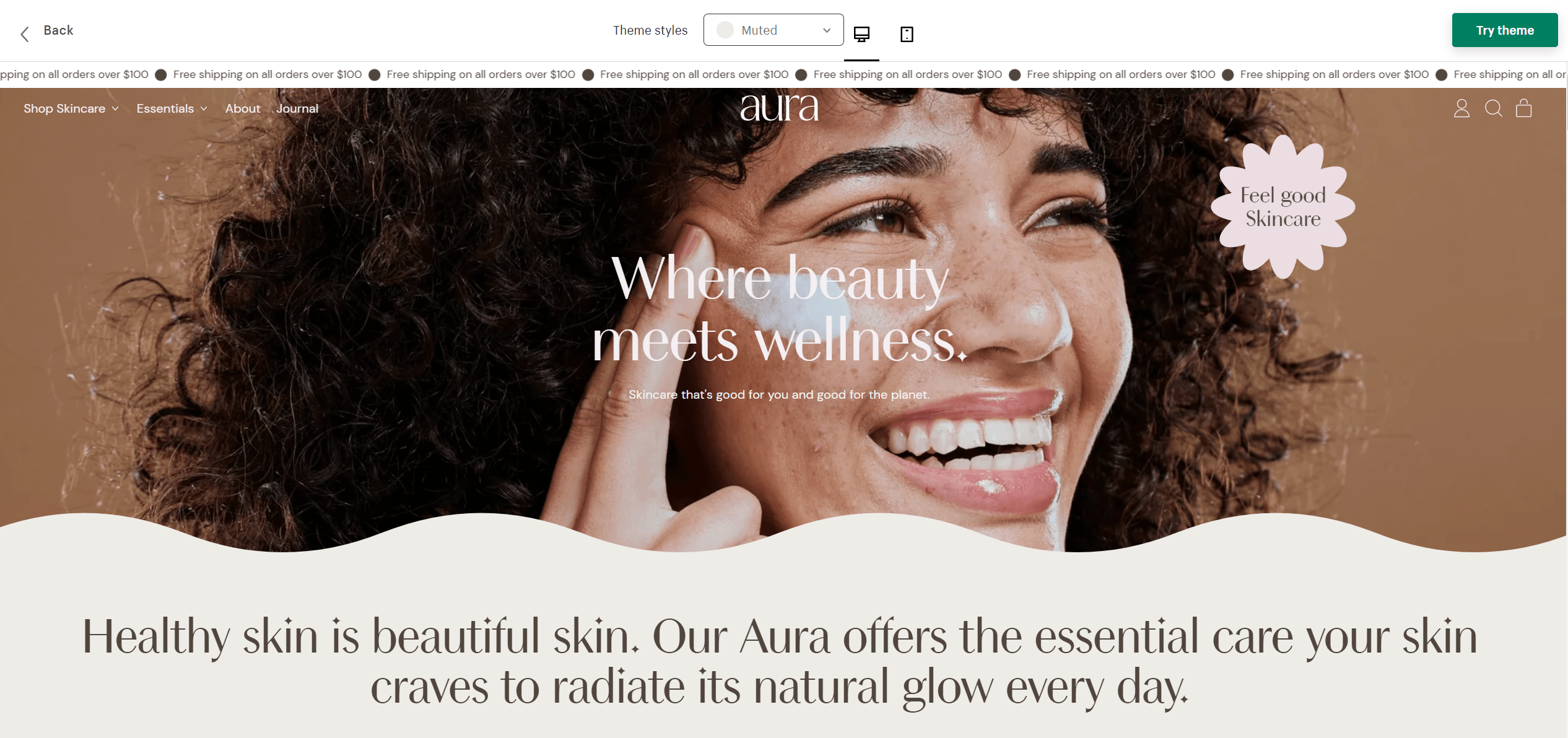This screenshot has height=738, width=1568.
Task: Open the shopping bag cart icon
Action: 1524,108
